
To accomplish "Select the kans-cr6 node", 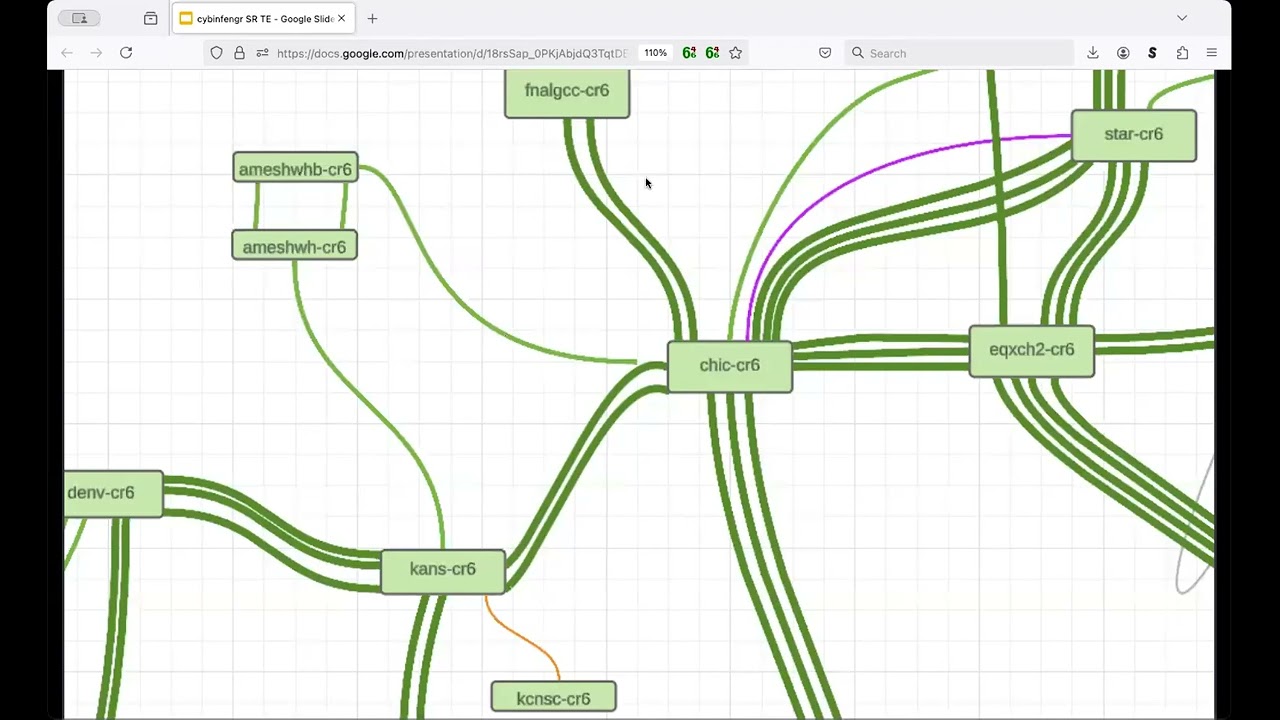I will [x=443, y=571].
